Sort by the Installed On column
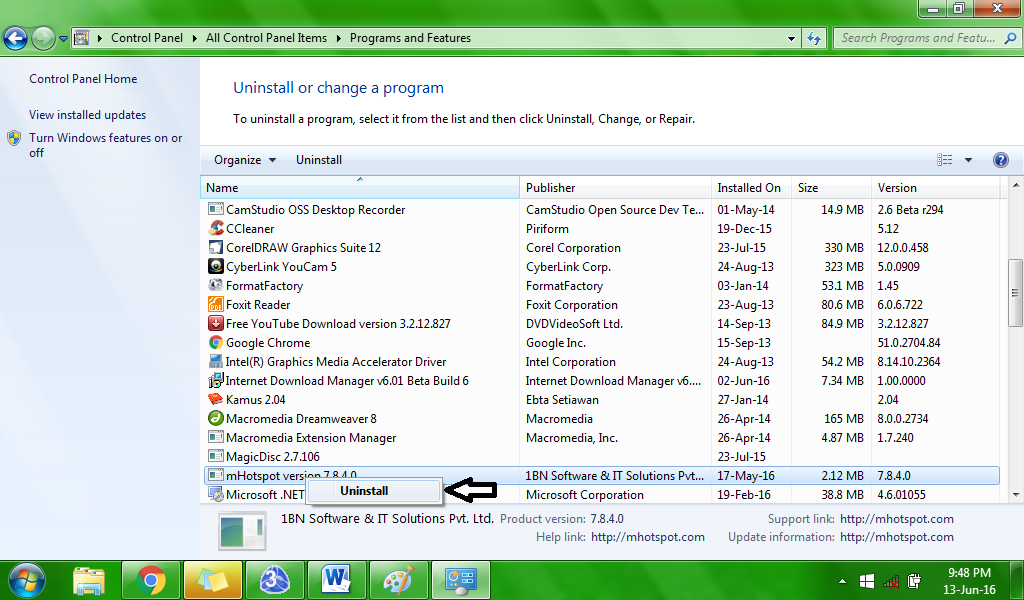Screen dimensions: 1024x600 751,187
